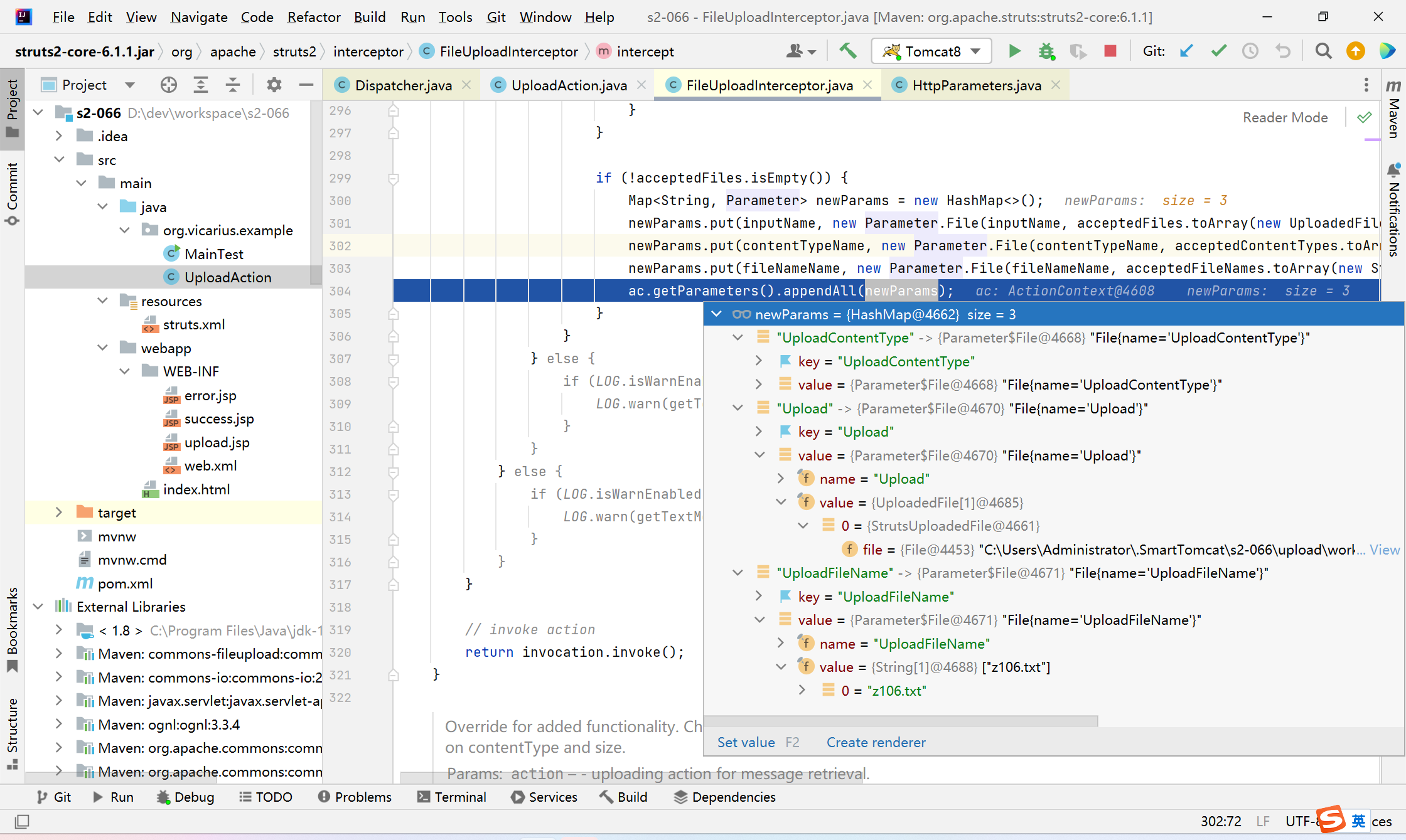The width and height of the screenshot is (1406, 840).
Task: Click Collapse All icon in Project panel
Action: coord(233,85)
